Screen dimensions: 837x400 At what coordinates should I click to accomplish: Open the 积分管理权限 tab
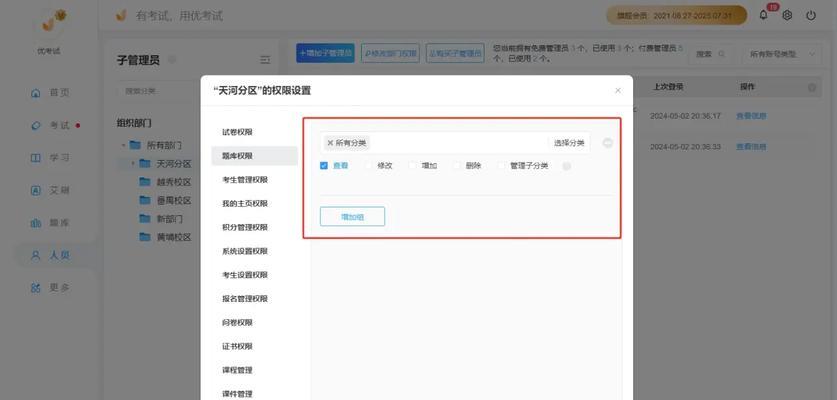coord(254,228)
